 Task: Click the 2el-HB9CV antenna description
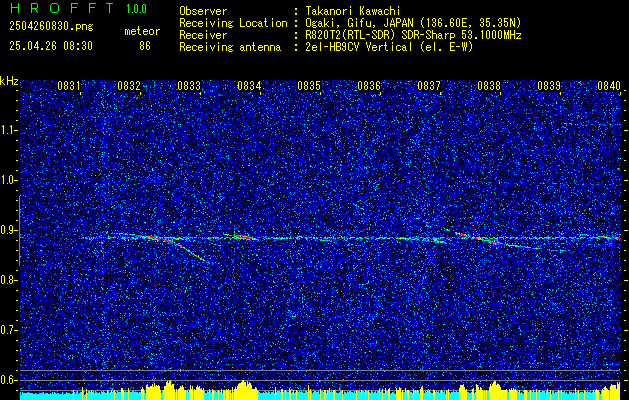(x=389, y=47)
